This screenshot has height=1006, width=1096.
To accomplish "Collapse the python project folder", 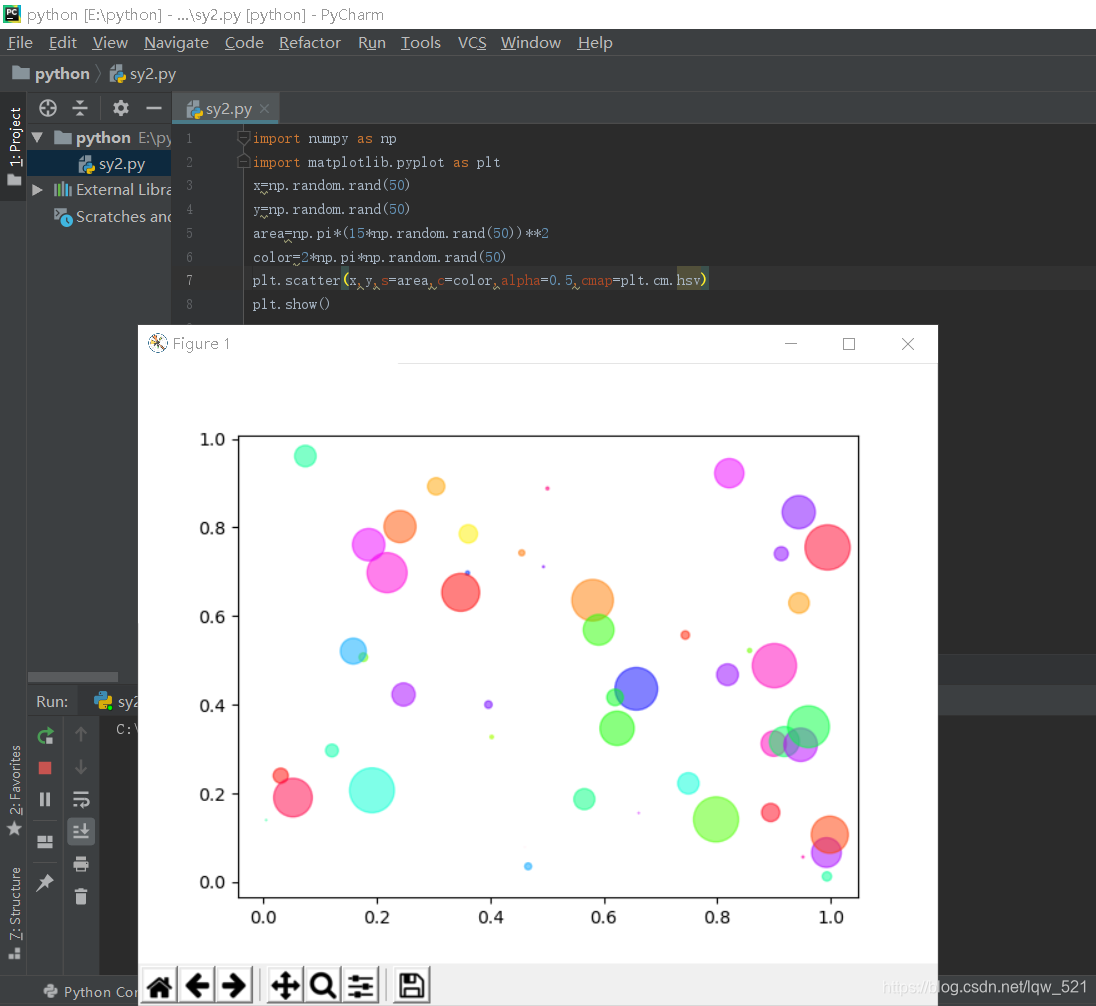I will pyautogui.click(x=38, y=137).
